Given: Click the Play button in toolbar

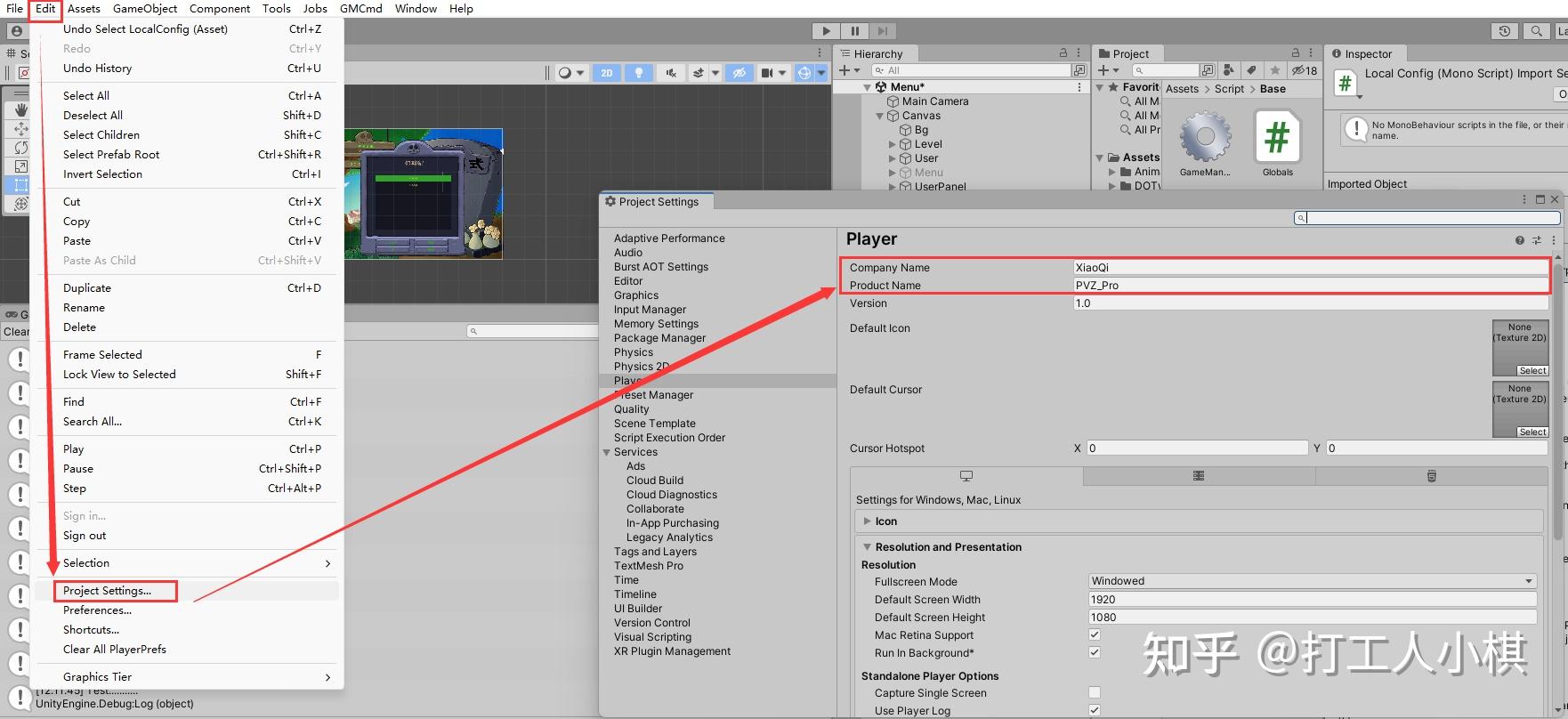Looking at the screenshot, I should (826, 31).
